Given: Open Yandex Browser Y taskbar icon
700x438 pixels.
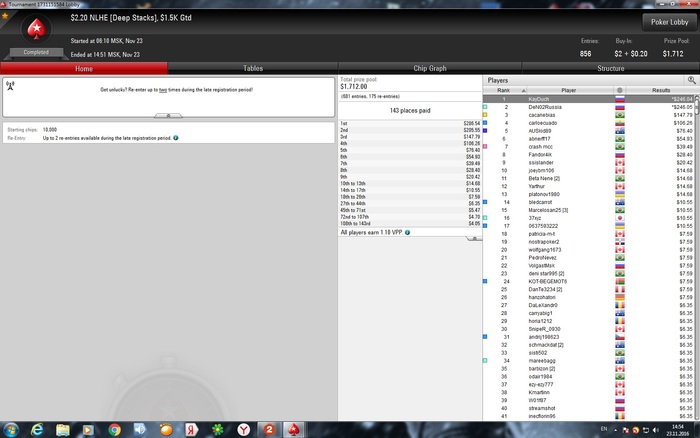Looking at the screenshot, I should coord(243,430).
